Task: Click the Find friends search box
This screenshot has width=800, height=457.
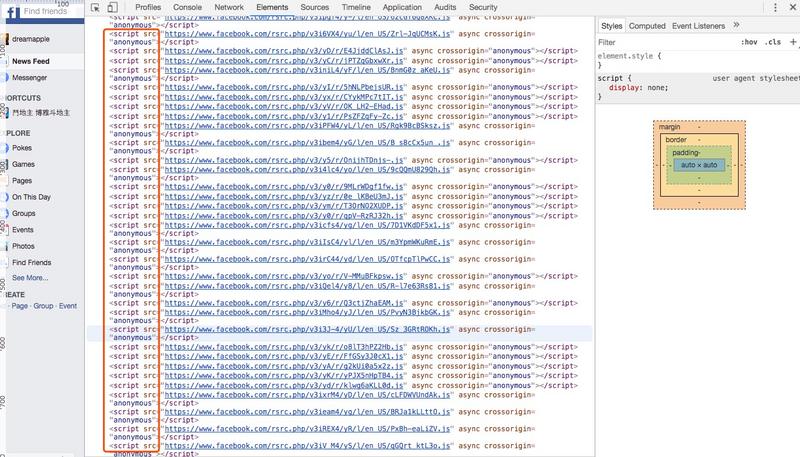Action: pos(51,11)
